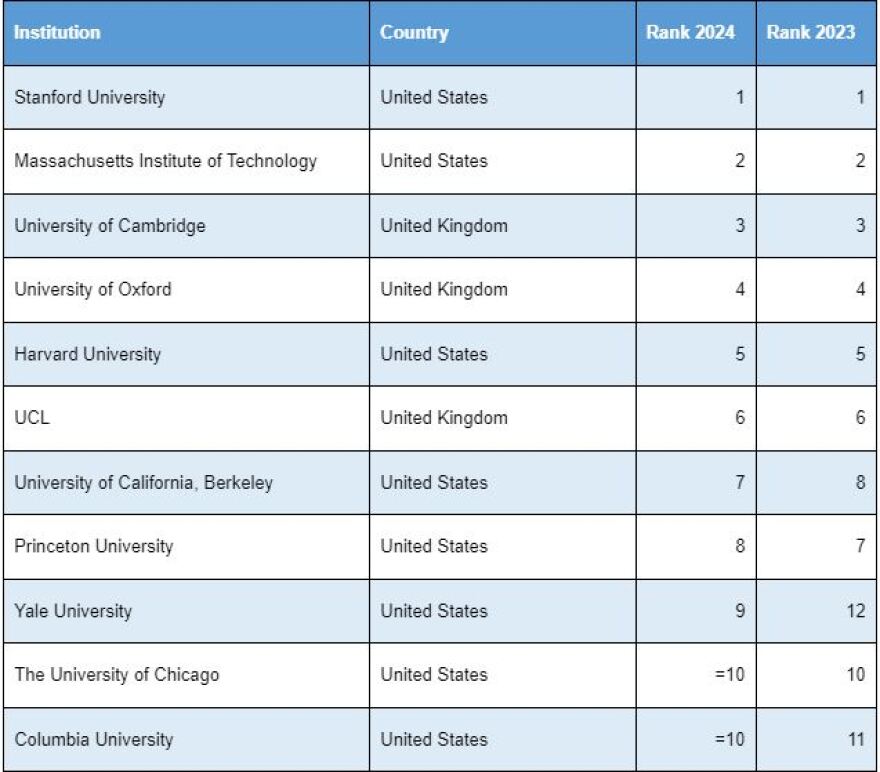This screenshot has height=772, width=880.
Task: Select the University of Oxford cell
Action: pos(93,289)
